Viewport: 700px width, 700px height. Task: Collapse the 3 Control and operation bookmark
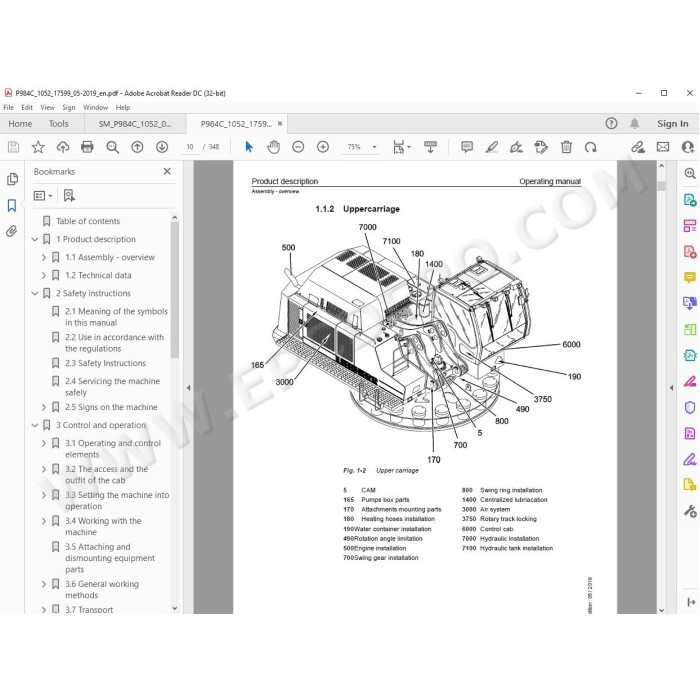pyautogui.click(x=34, y=425)
